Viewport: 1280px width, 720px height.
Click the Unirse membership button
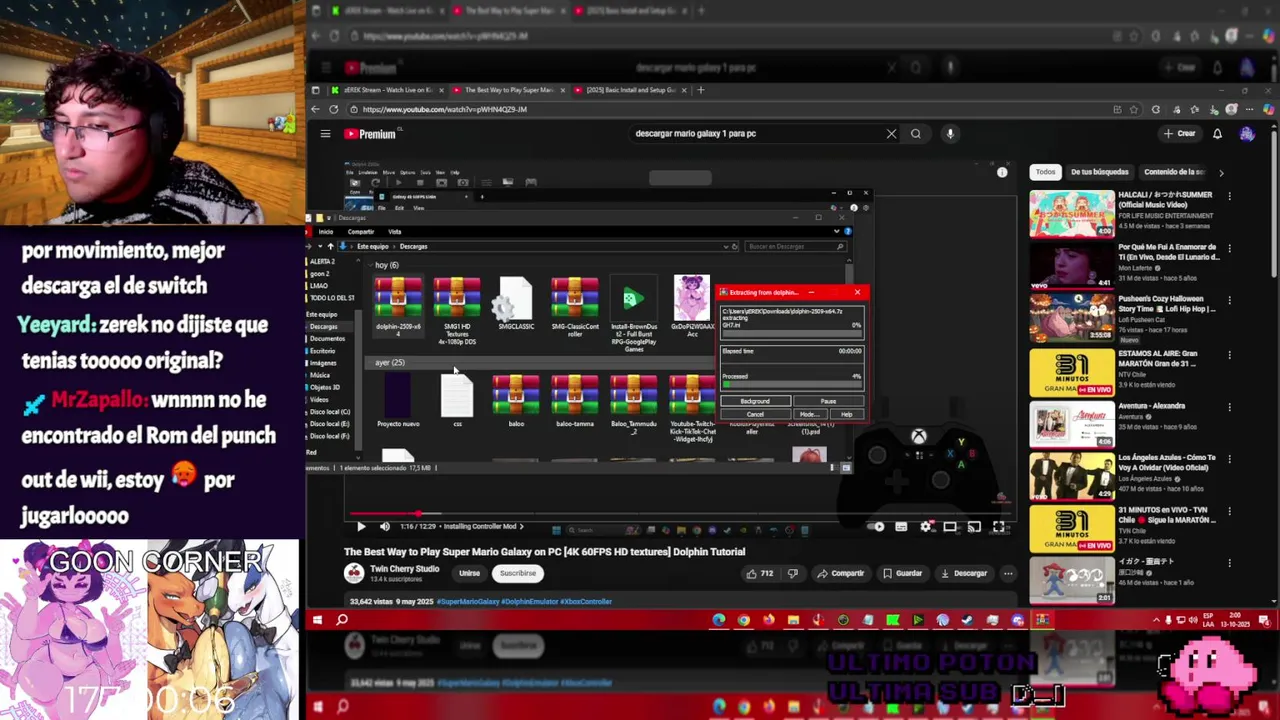tap(469, 574)
